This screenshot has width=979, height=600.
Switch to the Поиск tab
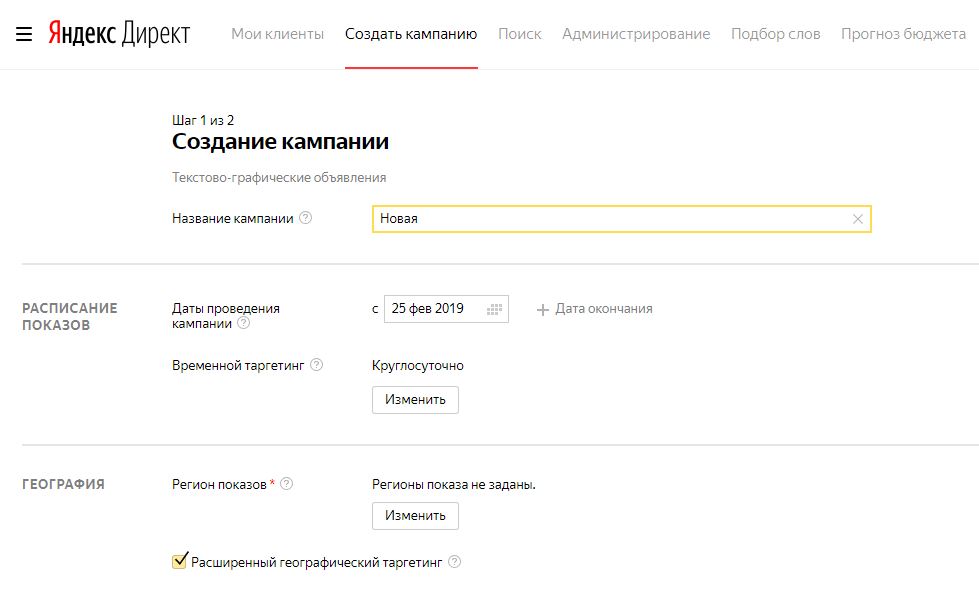pos(519,33)
